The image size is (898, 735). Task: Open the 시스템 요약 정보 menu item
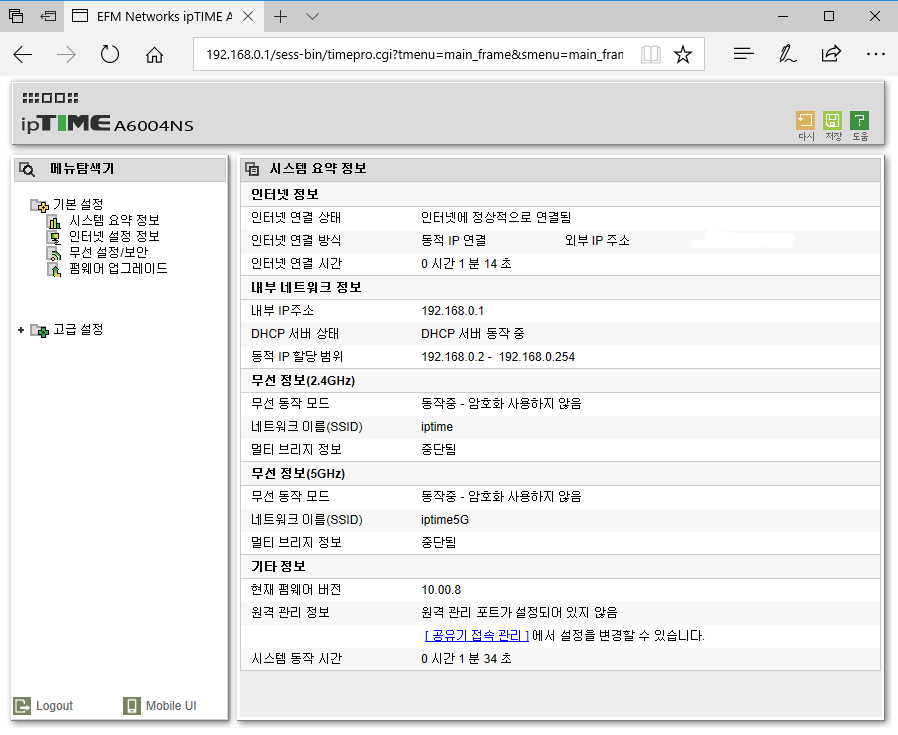115,221
